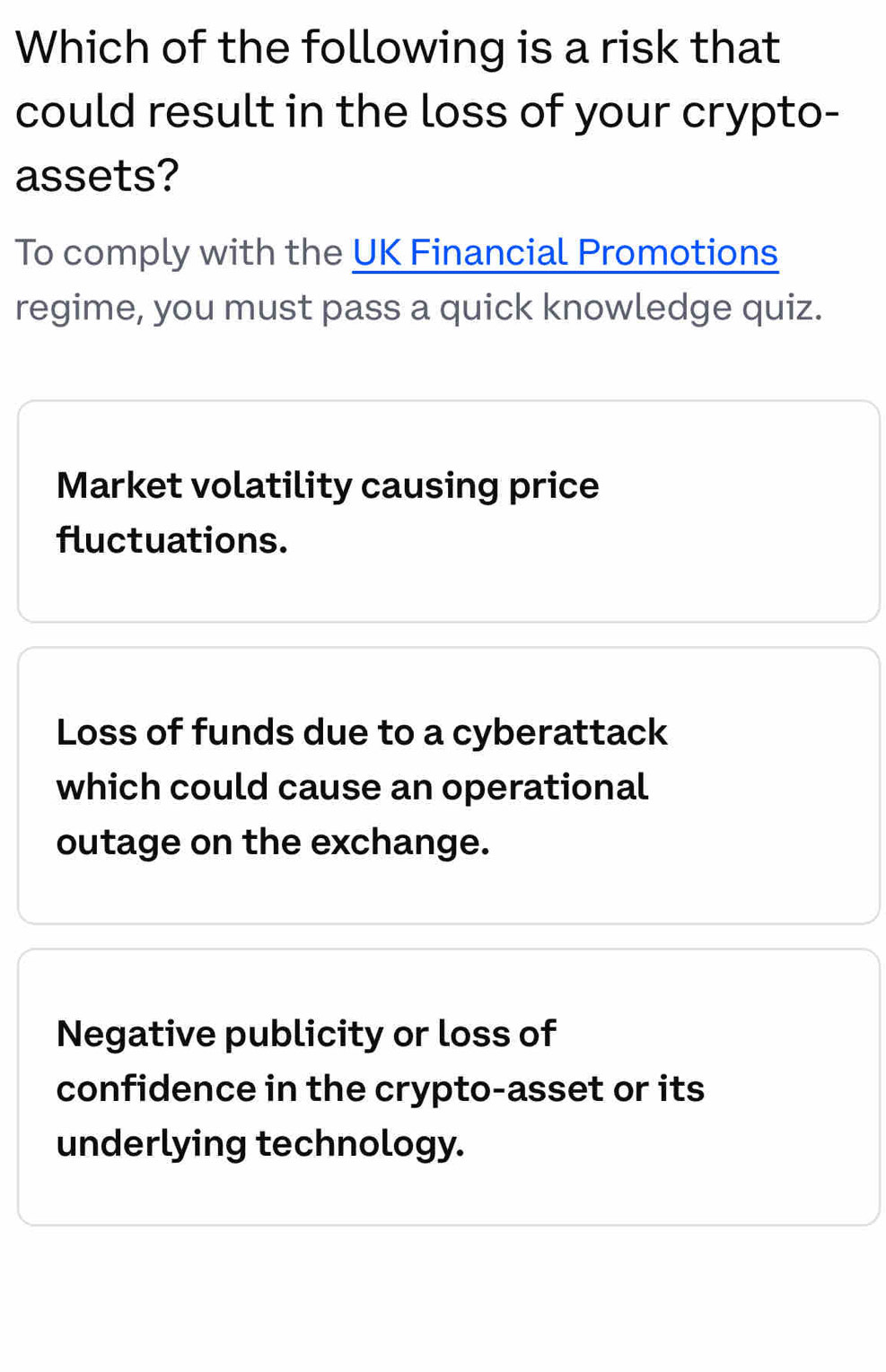Image resolution: width=886 pixels, height=1372 pixels.
Task: Click the UK Financial Promotions hyperlink
Action: coord(565,252)
